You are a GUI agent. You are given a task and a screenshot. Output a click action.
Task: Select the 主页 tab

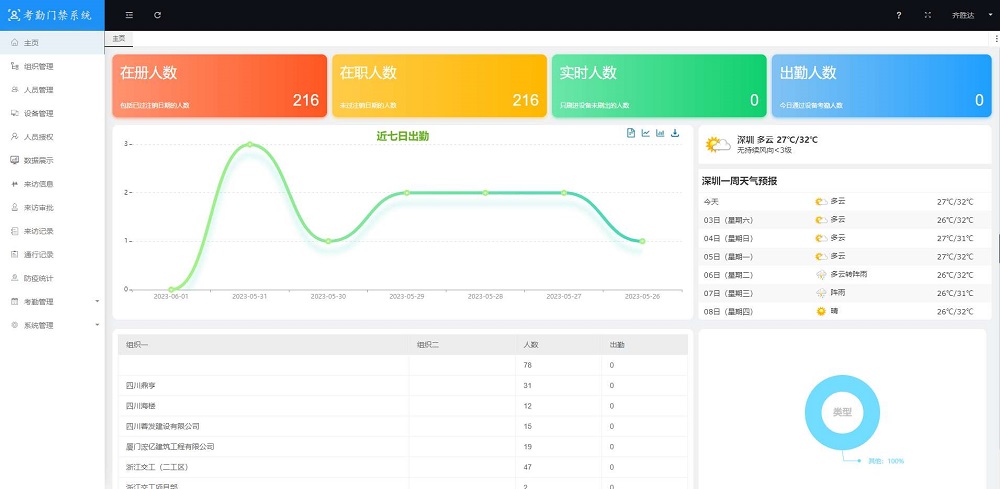pyautogui.click(x=119, y=38)
